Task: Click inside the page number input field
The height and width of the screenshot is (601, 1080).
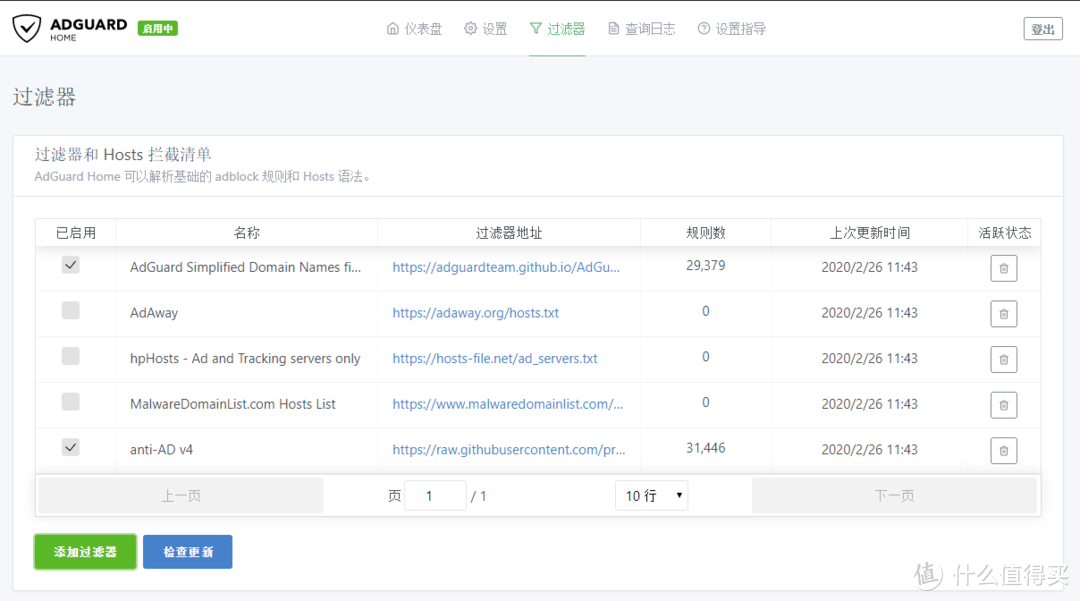Action: 435,495
